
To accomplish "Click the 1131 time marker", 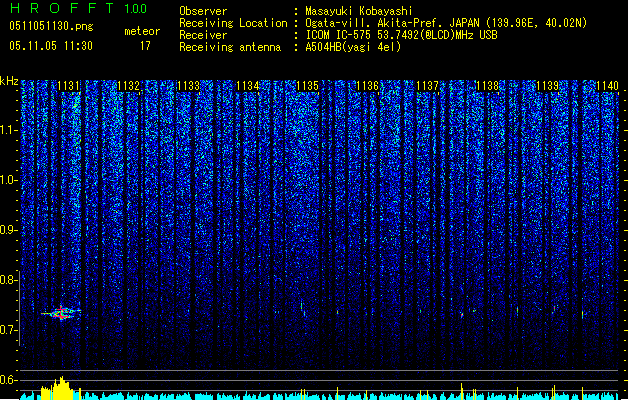I will (x=69, y=86).
